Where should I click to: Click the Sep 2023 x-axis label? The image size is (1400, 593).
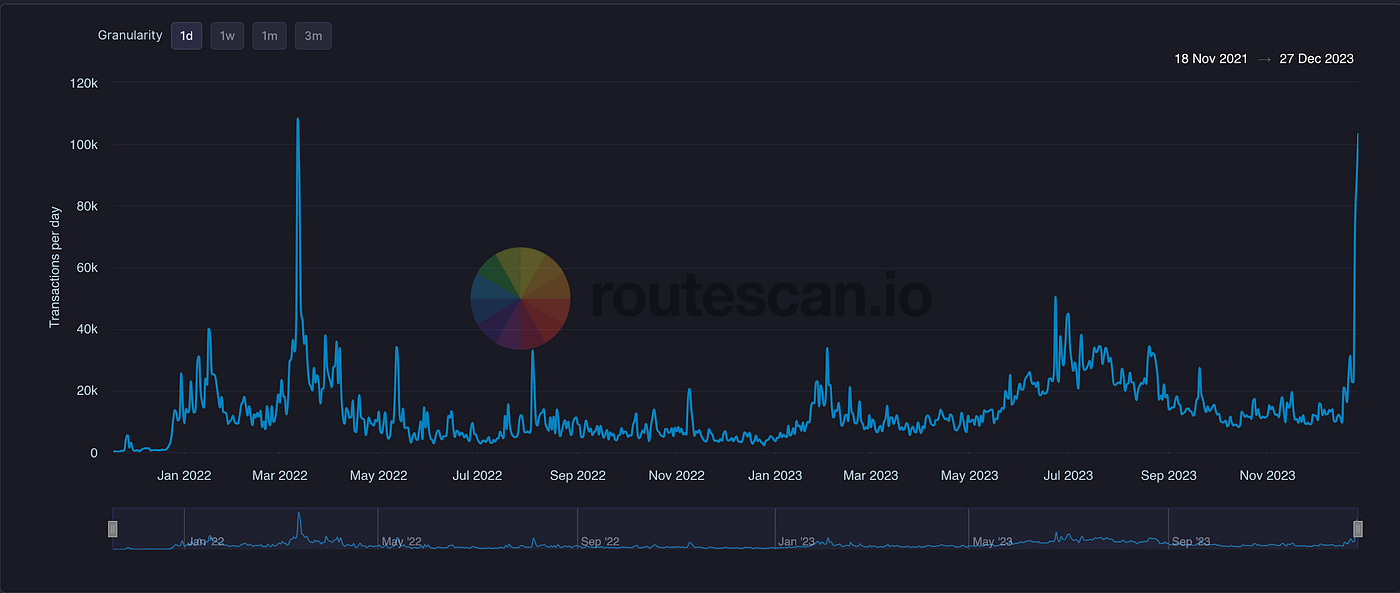(x=1168, y=475)
